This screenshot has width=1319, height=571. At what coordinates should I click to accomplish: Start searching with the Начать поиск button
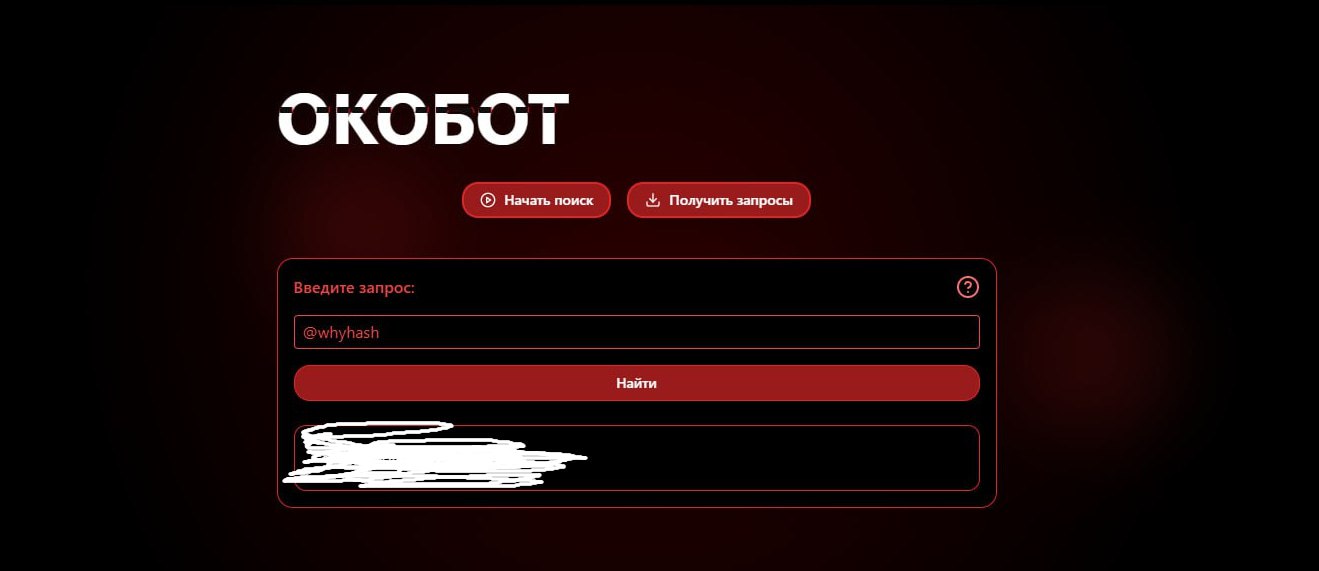536,200
